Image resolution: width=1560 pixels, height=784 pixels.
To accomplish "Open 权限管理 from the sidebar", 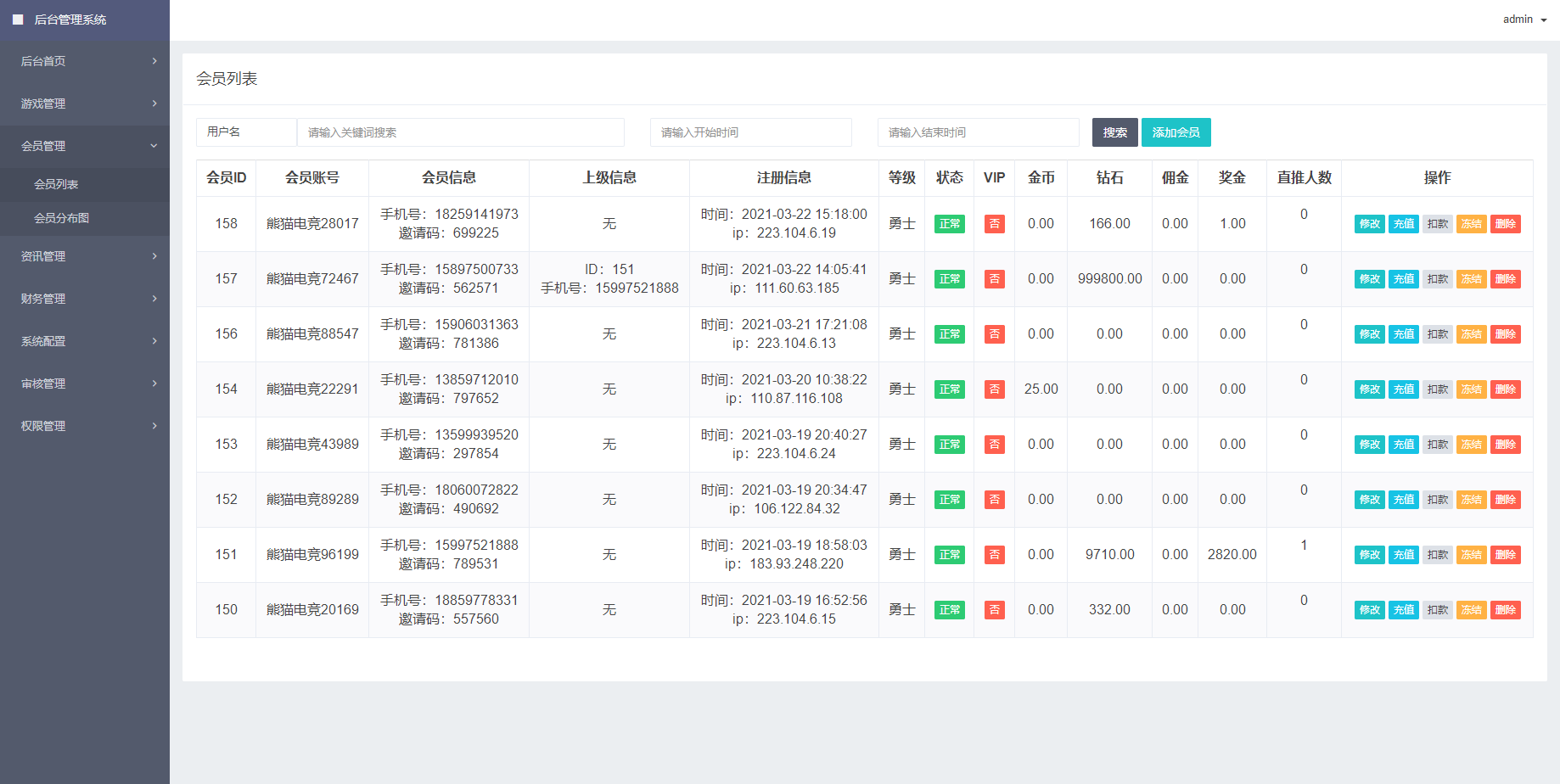I will coord(85,425).
